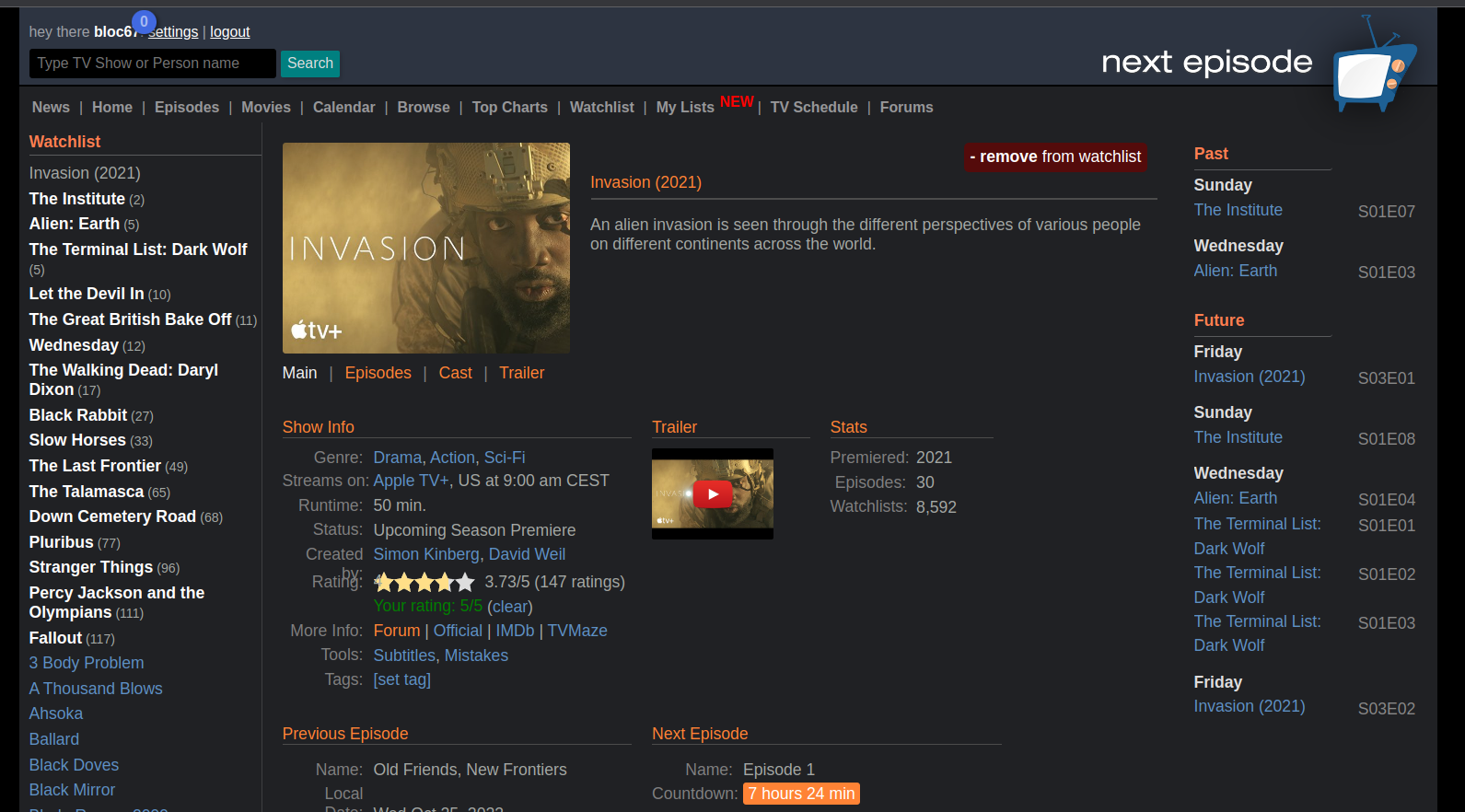This screenshot has width=1465, height=812.
Task: Click the set tag link
Action: [402, 679]
